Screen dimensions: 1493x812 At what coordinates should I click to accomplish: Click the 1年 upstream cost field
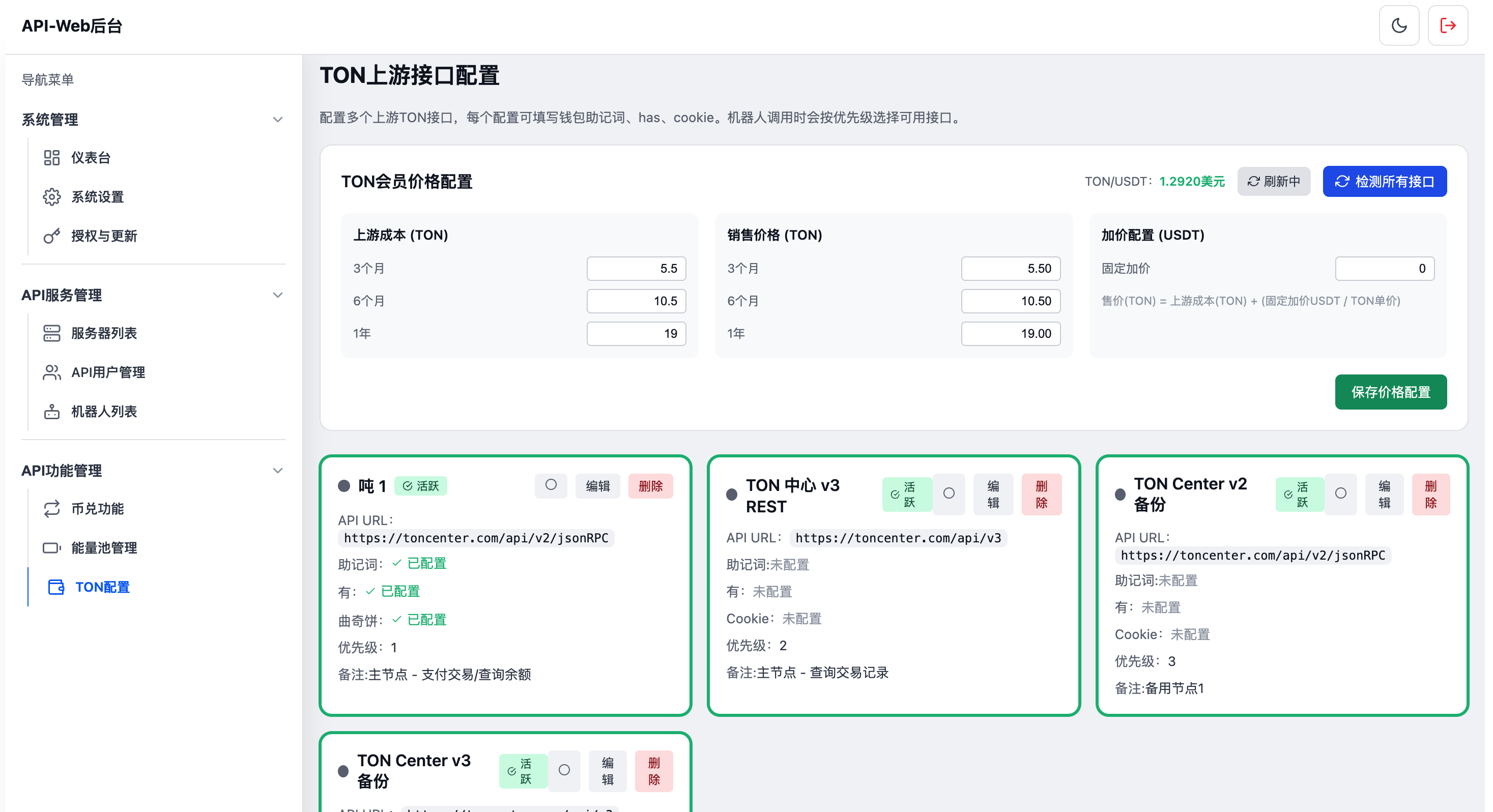coord(637,333)
